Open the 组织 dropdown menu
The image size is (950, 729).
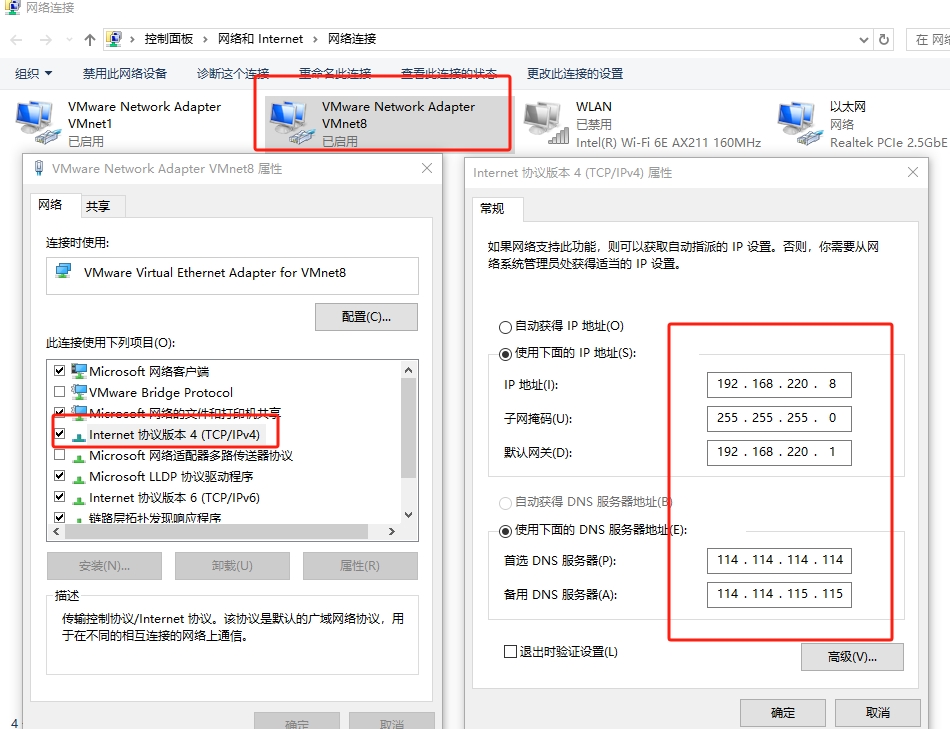coord(34,73)
